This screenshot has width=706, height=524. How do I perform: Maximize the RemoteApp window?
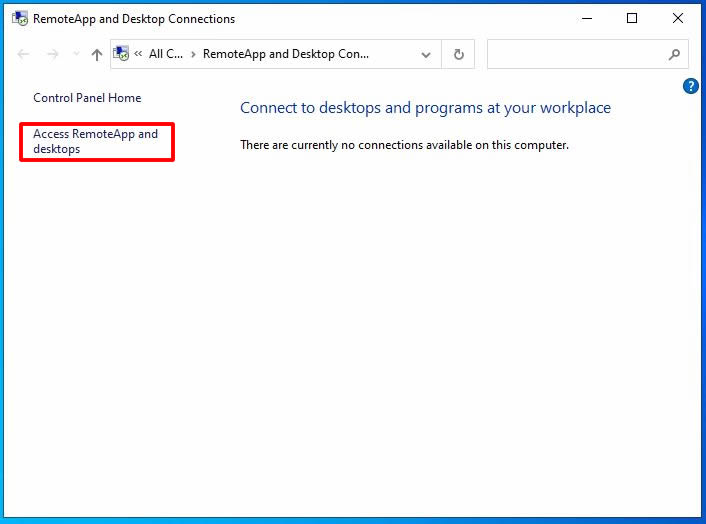(x=632, y=18)
